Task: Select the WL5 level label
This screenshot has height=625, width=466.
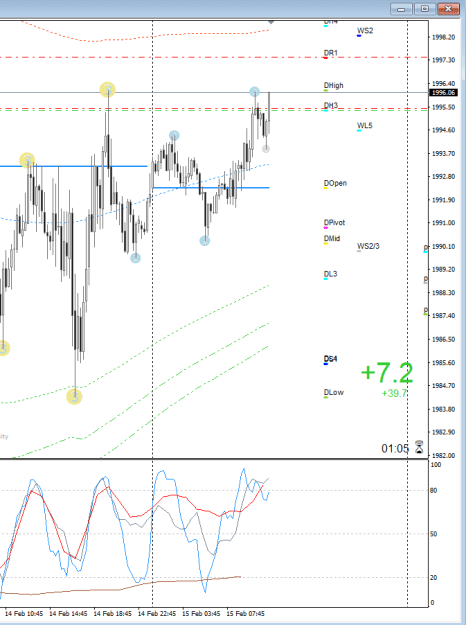Action: (364, 126)
